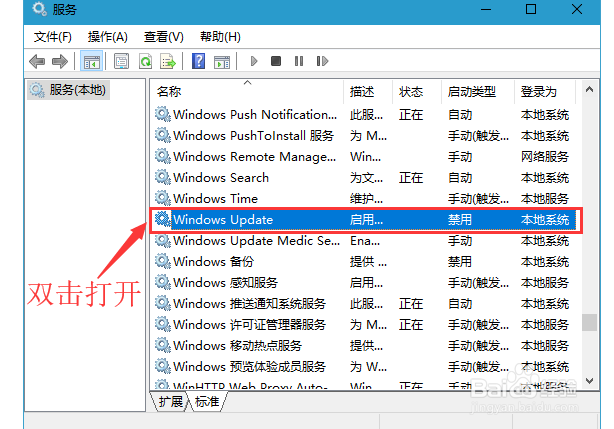
Task: Click the Start service play icon
Action: [x=254, y=61]
